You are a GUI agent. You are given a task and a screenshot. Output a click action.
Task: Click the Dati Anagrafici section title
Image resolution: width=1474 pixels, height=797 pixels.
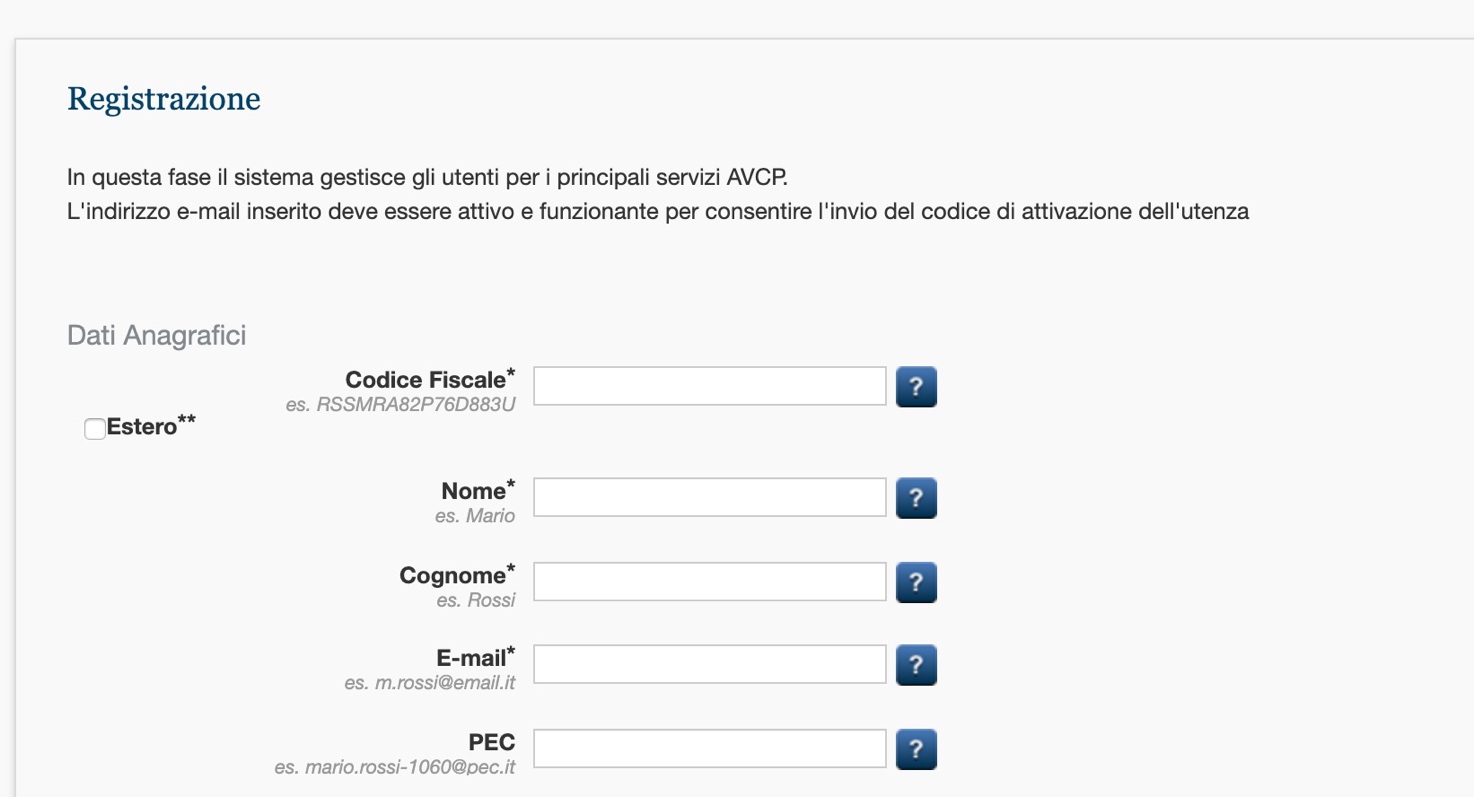157,335
